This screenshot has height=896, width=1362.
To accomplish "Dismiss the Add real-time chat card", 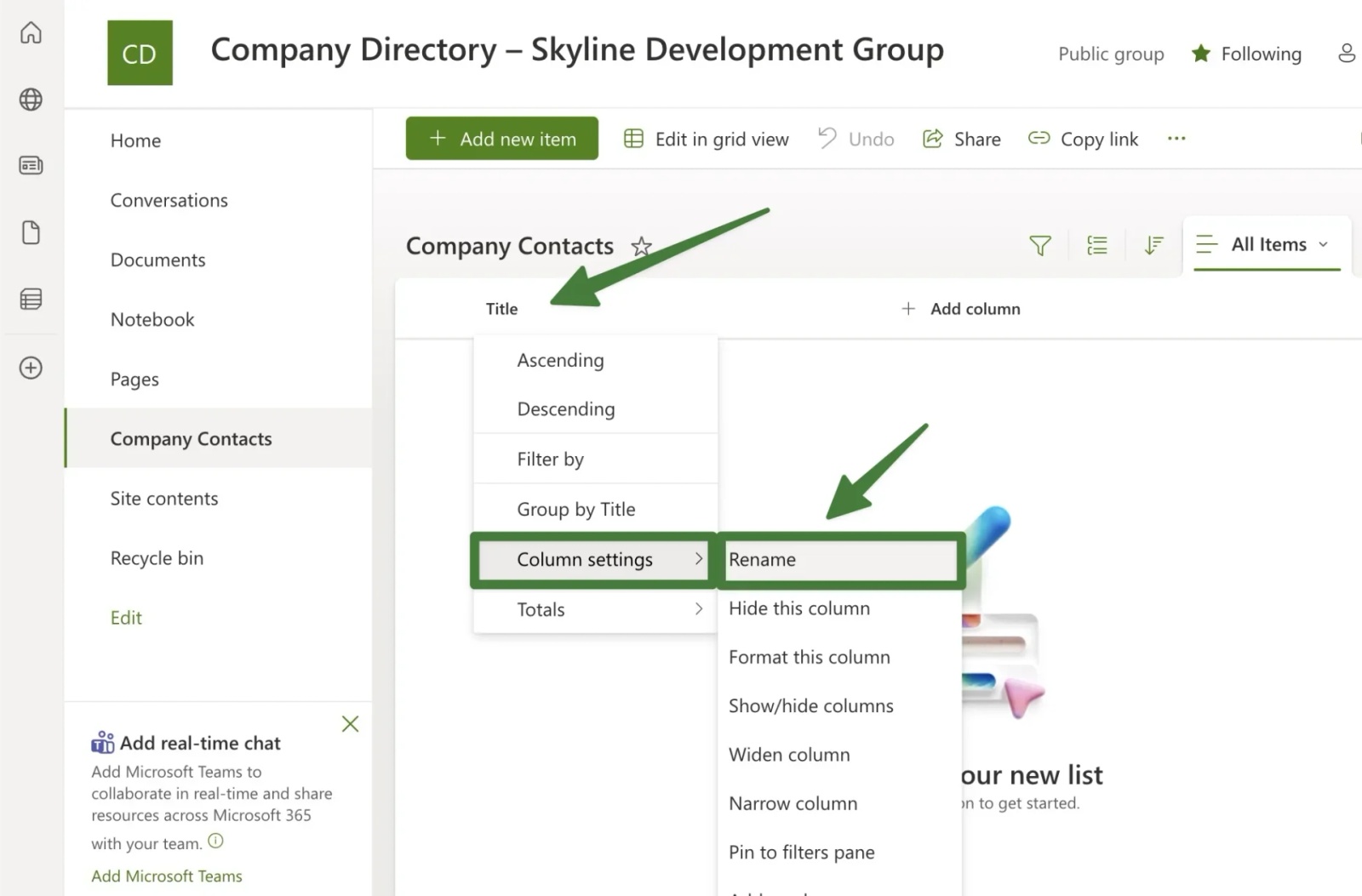I will [x=350, y=724].
